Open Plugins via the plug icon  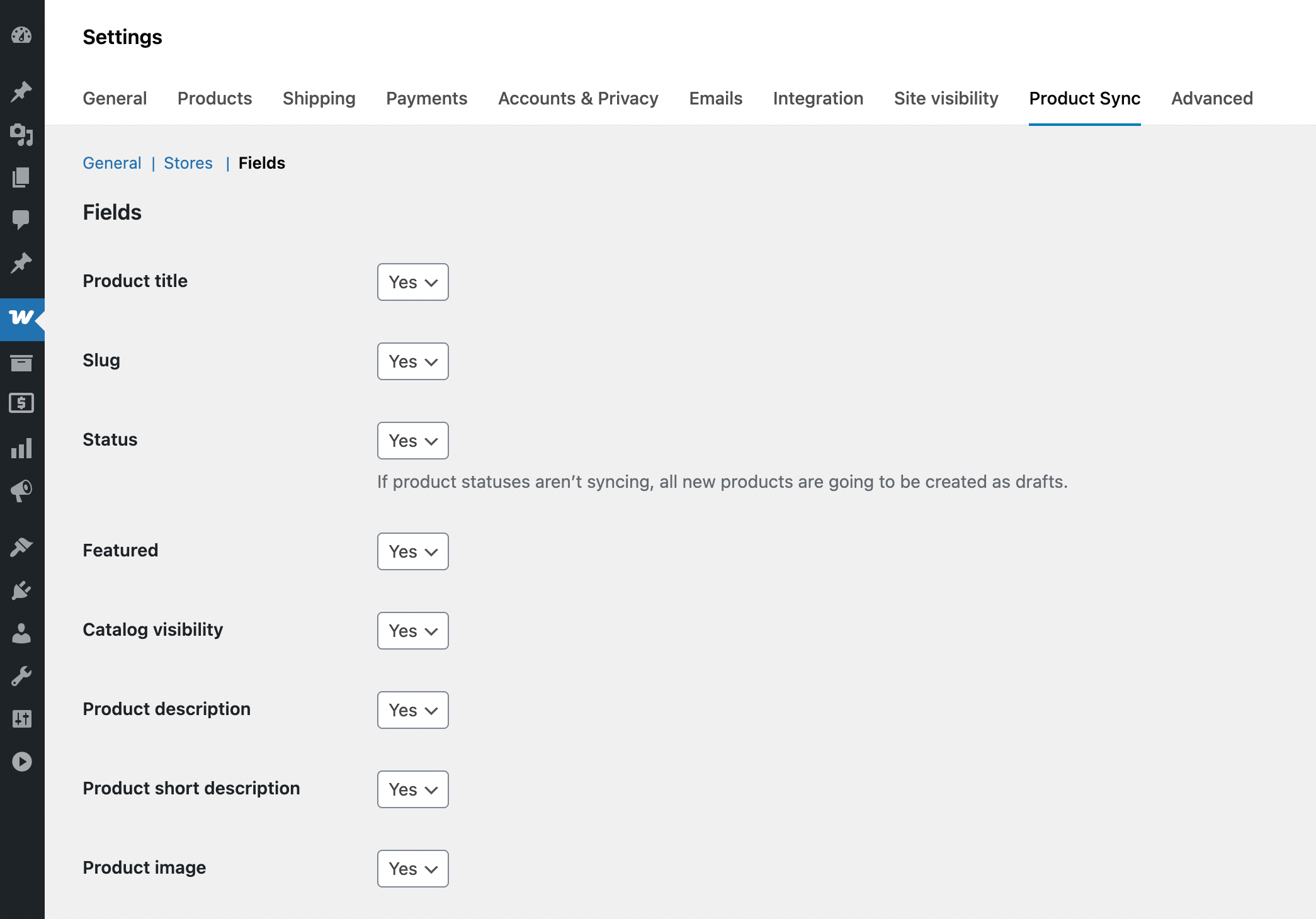(x=22, y=590)
